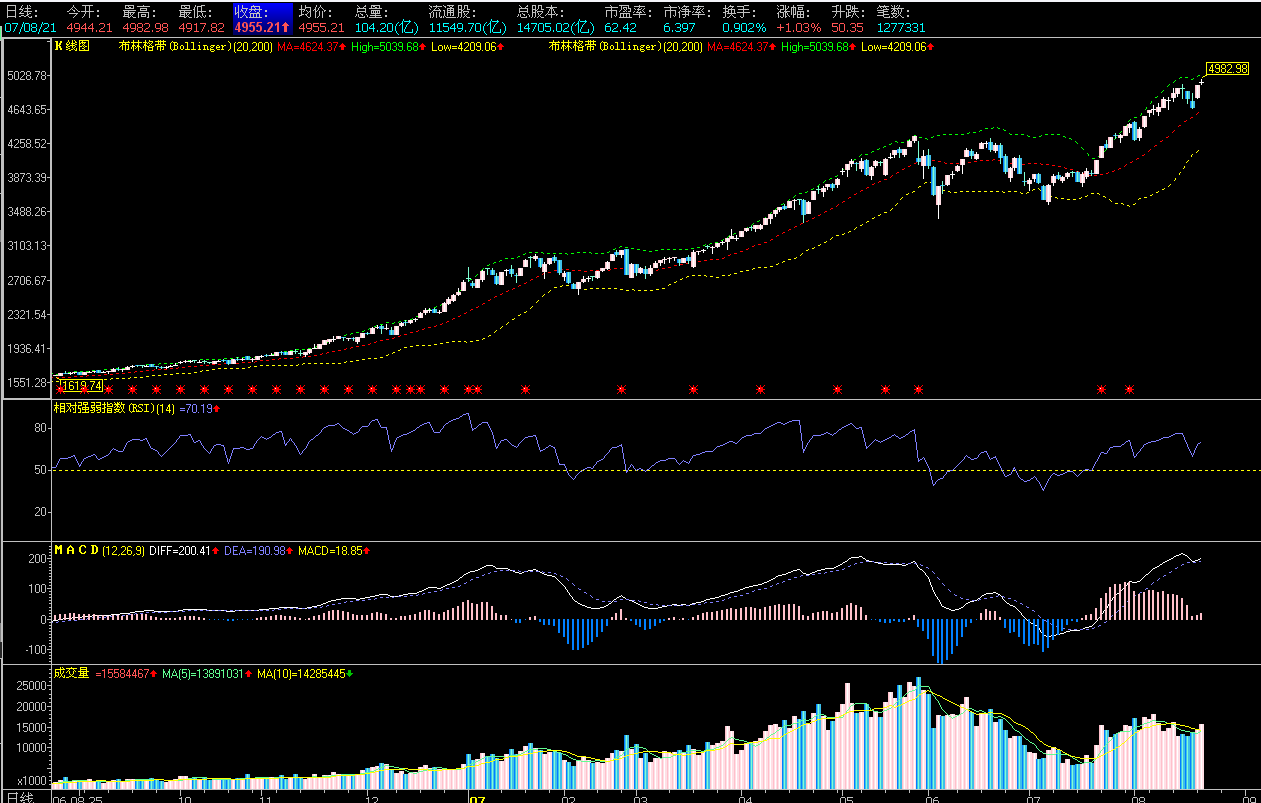This screenshot has width=1261, height=803.
Task: Click the 涨幅 value +1.03%
Action: coord(798,28)
